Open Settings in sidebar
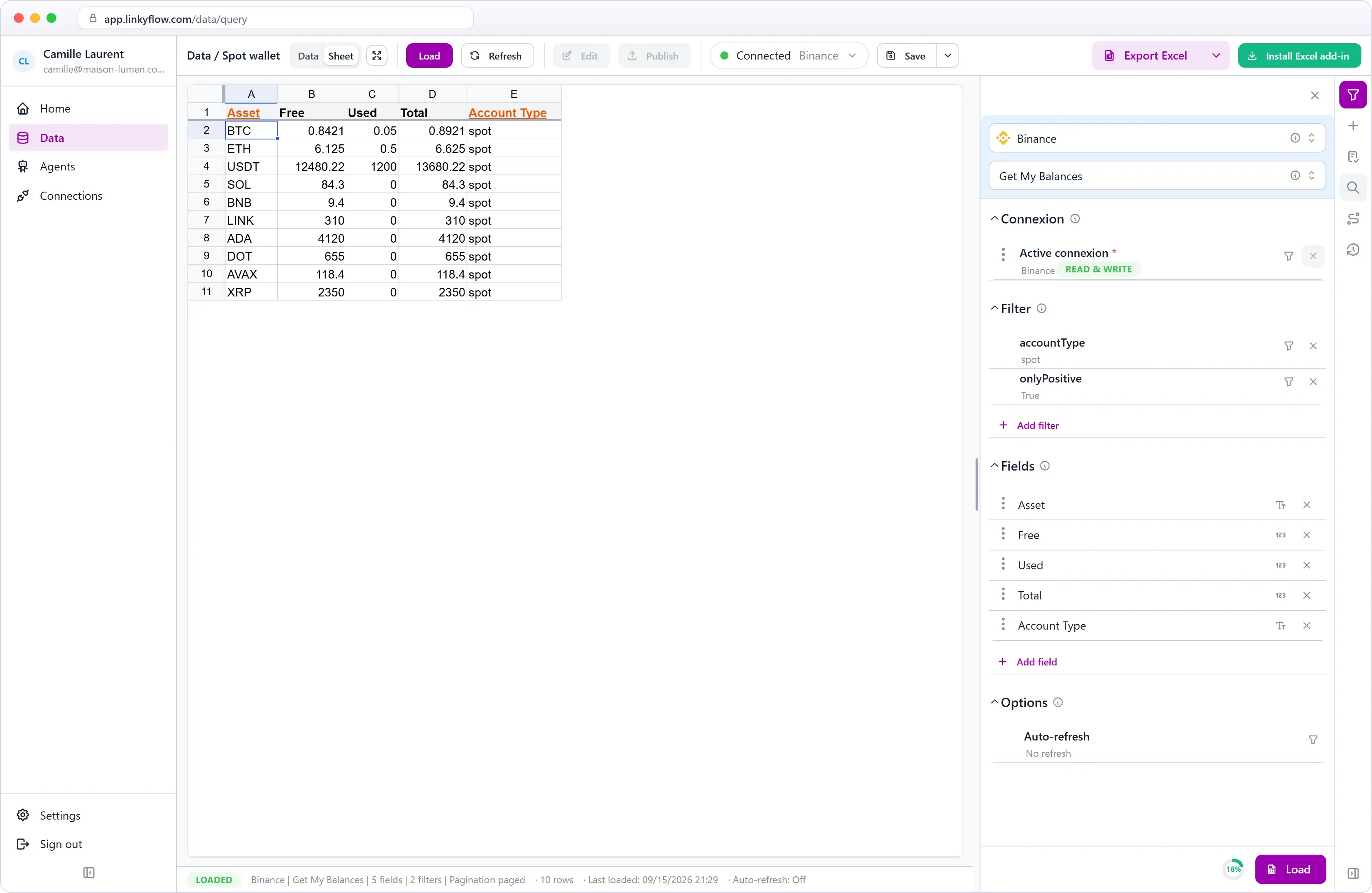Viewport: 1372px width, 893px height. pyautogui.click(x=88, y=815)
